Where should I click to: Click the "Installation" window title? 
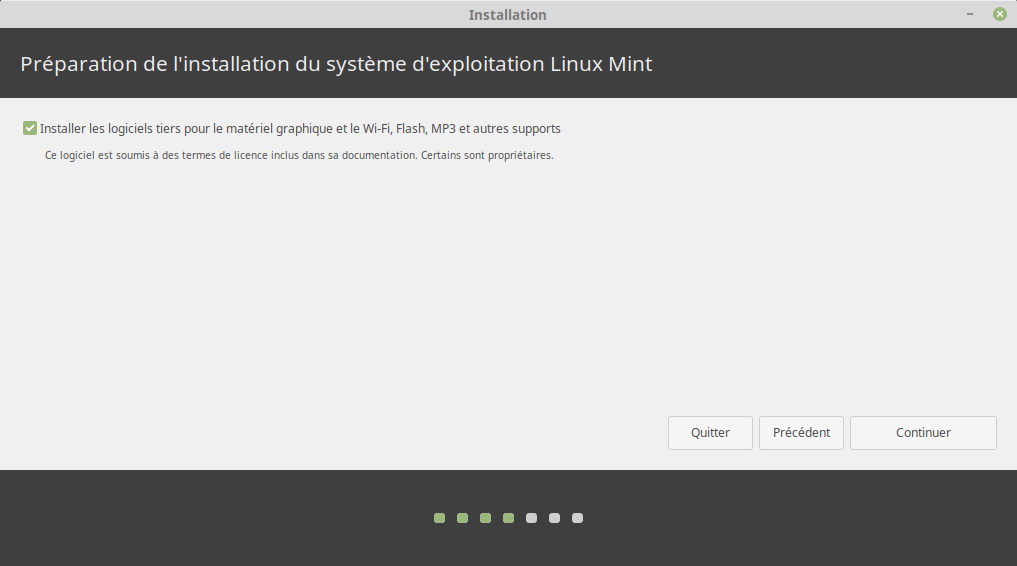(x=507, y=15)
